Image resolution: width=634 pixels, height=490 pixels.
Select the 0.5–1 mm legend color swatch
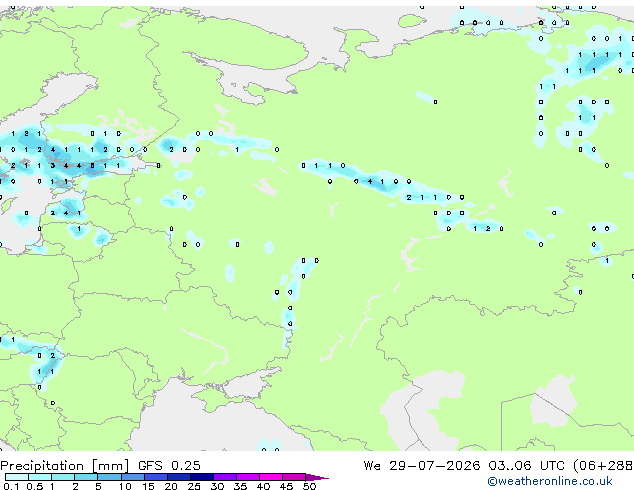(40, 477)
